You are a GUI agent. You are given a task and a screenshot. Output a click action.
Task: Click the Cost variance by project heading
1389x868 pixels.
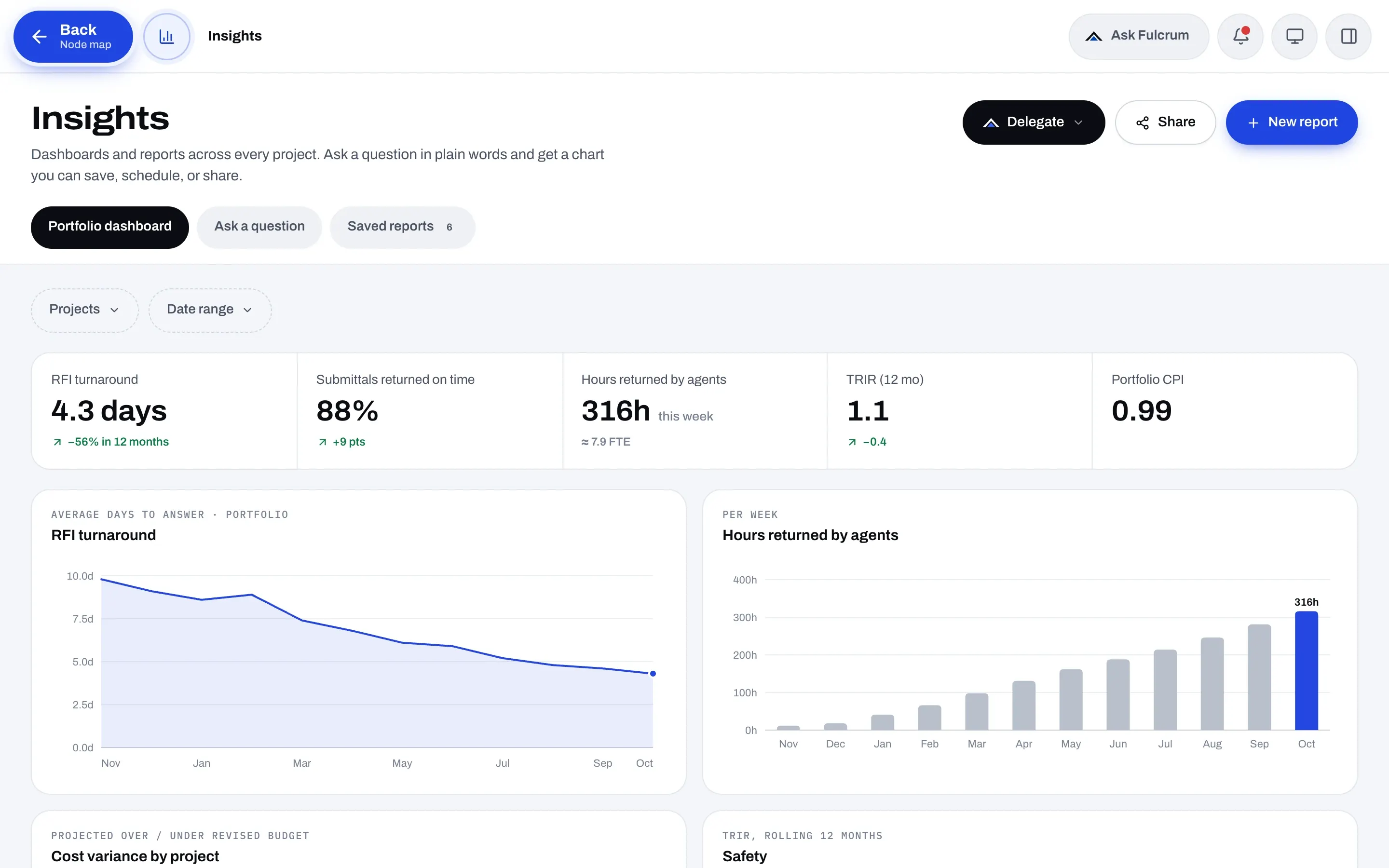coord(135,856)
